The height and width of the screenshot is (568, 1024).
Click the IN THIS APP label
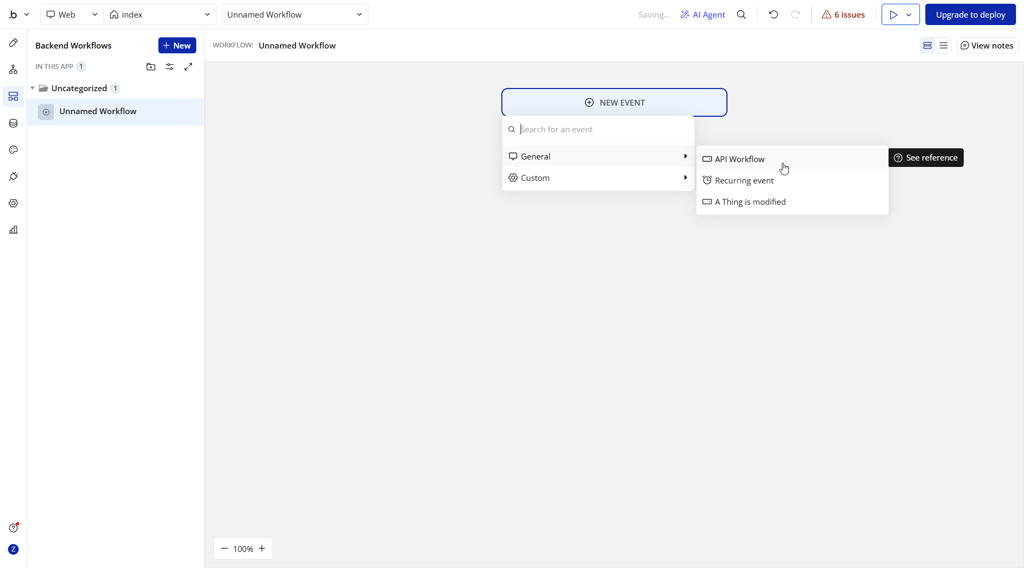[54, 67]
